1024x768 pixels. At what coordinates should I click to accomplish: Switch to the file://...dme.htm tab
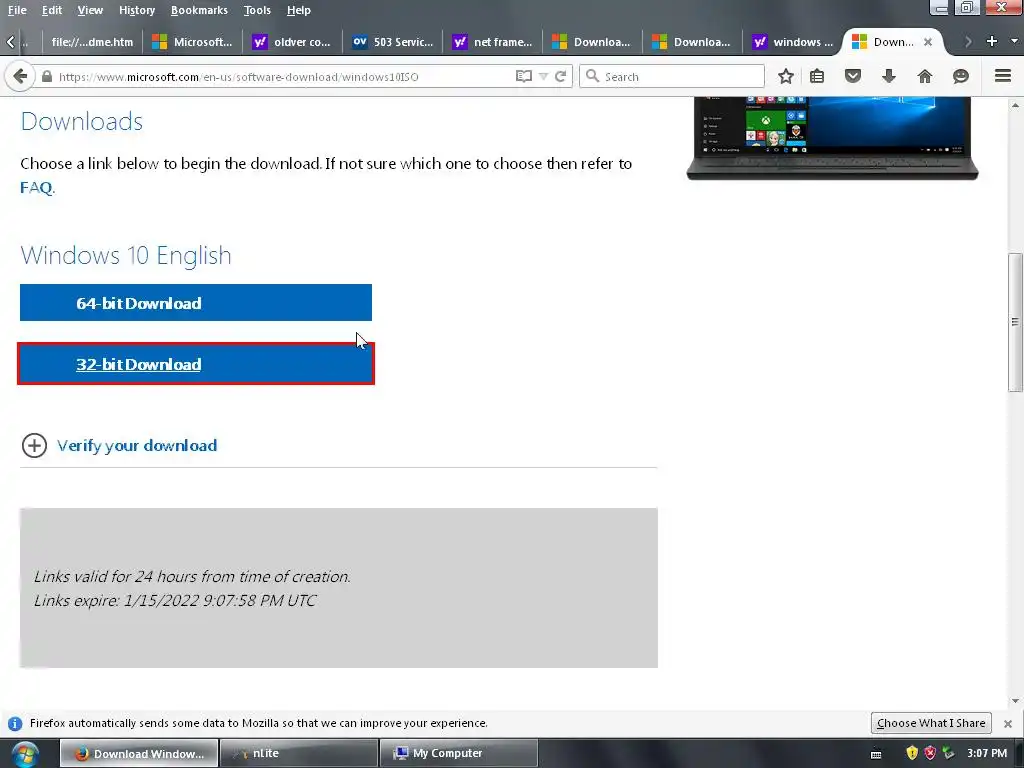(x=92, y=42)
